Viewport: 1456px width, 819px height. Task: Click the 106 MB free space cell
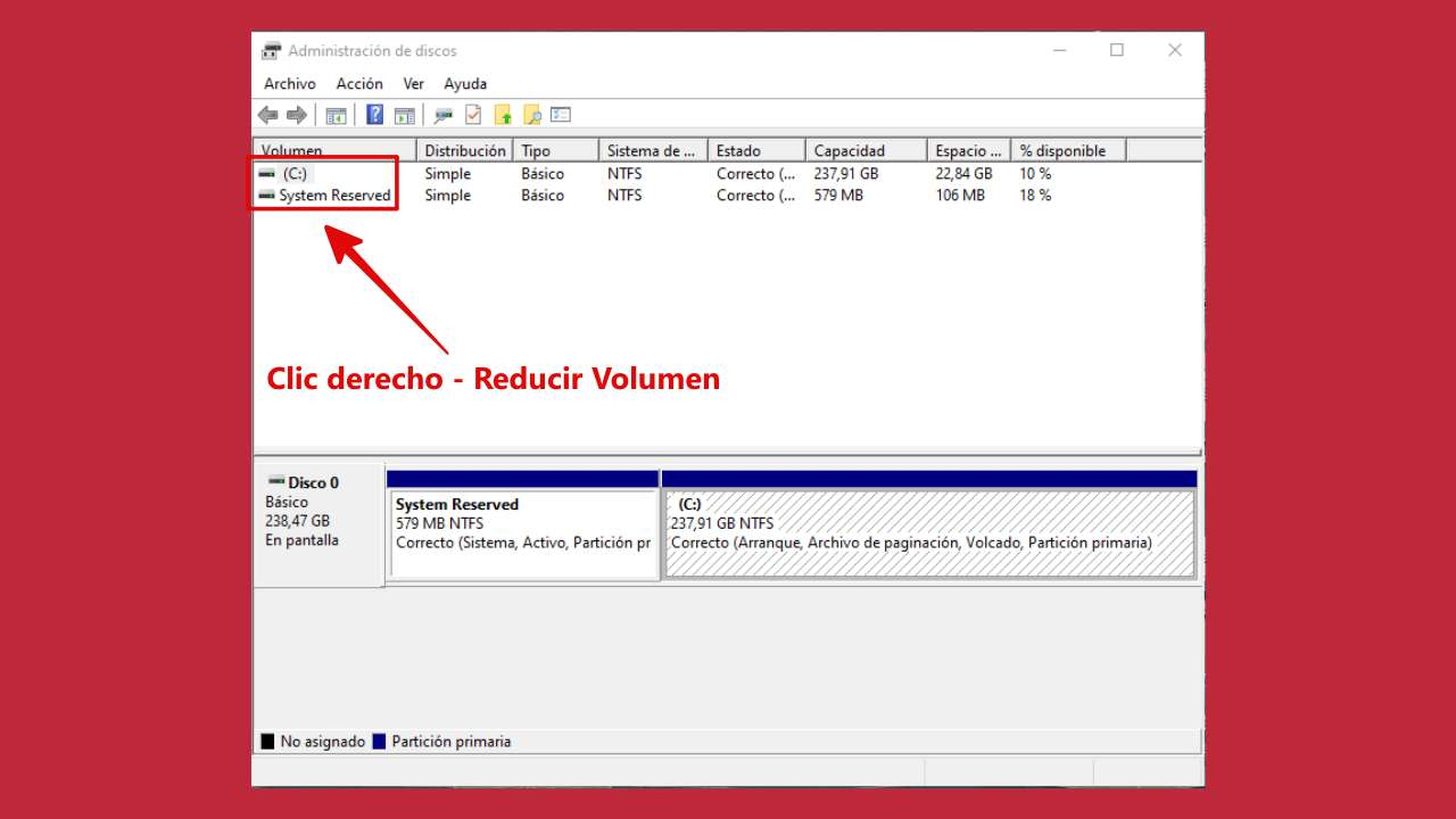[960, 196]
